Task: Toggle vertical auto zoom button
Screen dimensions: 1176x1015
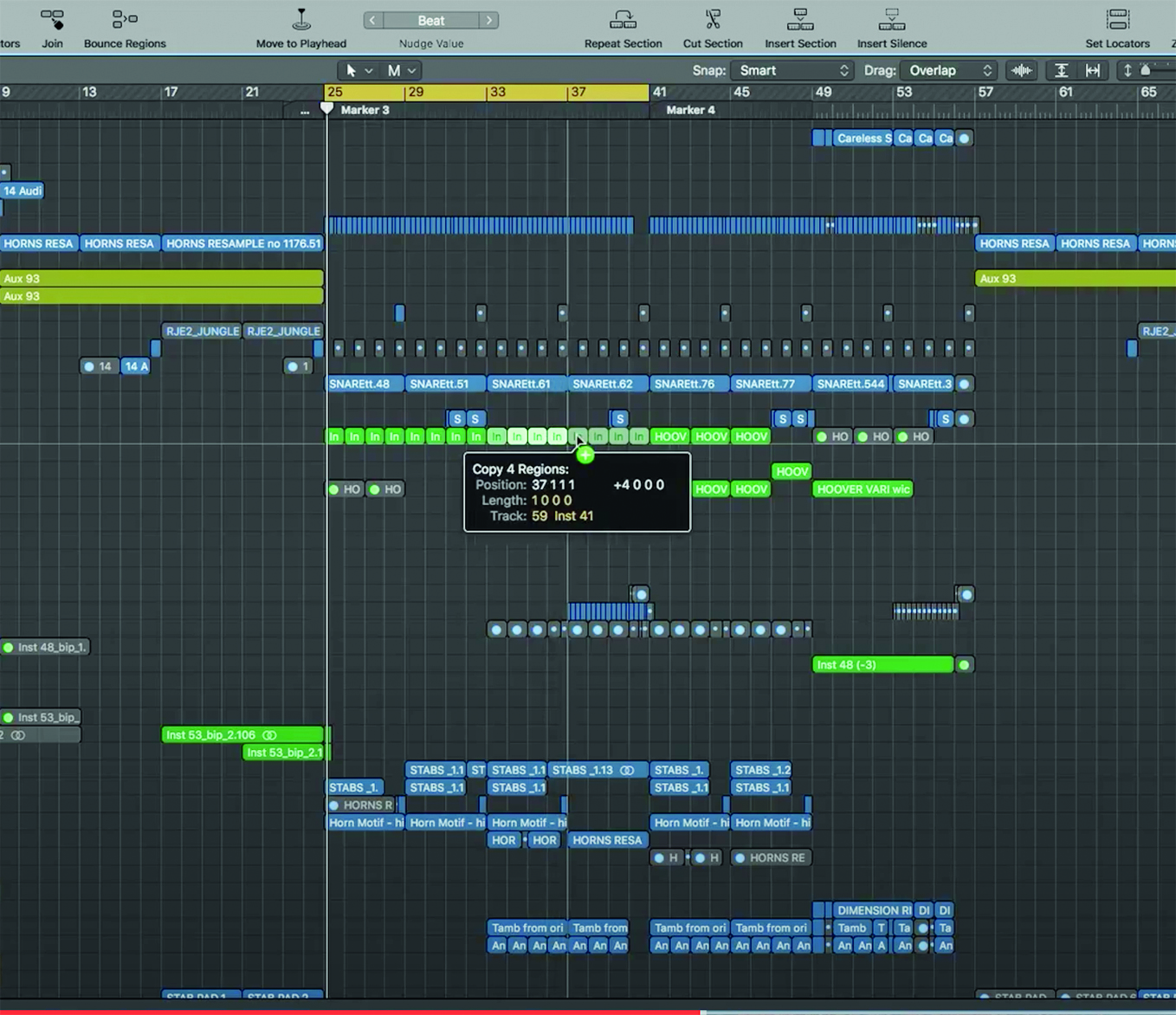Action: click(x=1061, y=70)
